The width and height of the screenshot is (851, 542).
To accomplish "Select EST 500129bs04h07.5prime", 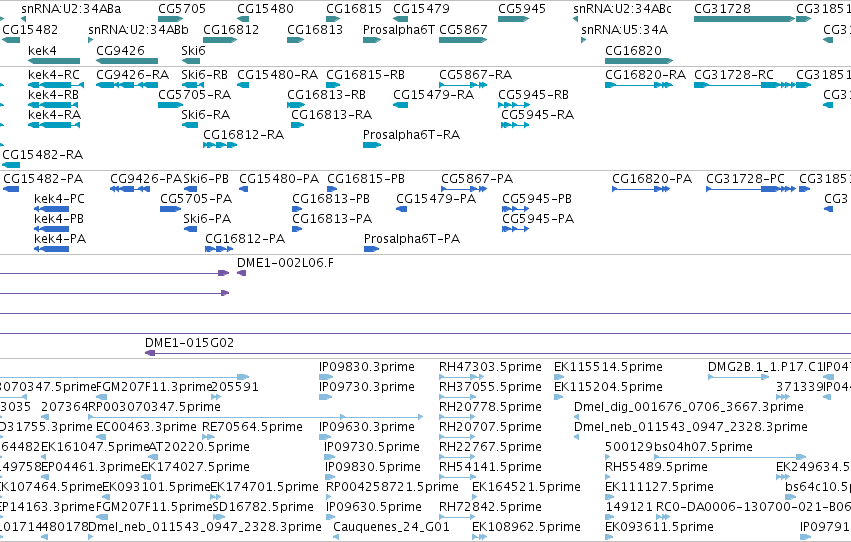I will pyautogui.click(x=678, y=447).
